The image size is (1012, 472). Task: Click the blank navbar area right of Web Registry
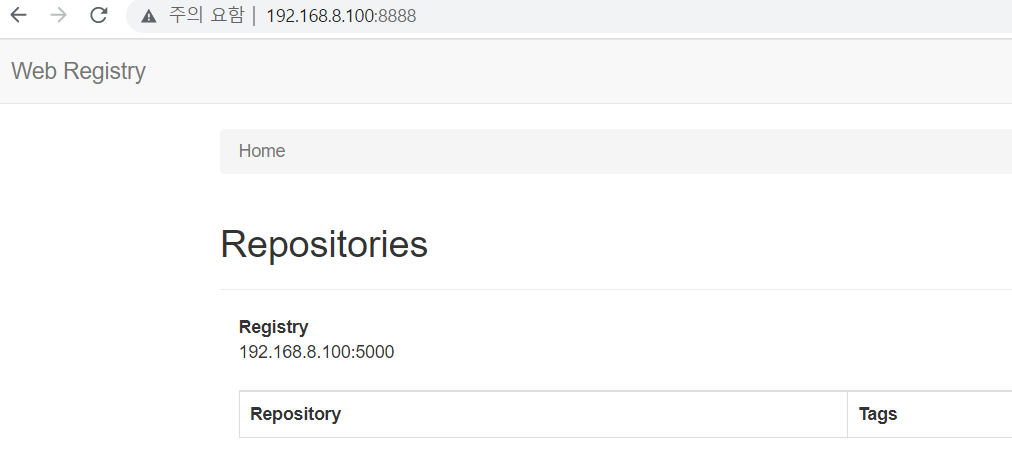tap(581, 71)
